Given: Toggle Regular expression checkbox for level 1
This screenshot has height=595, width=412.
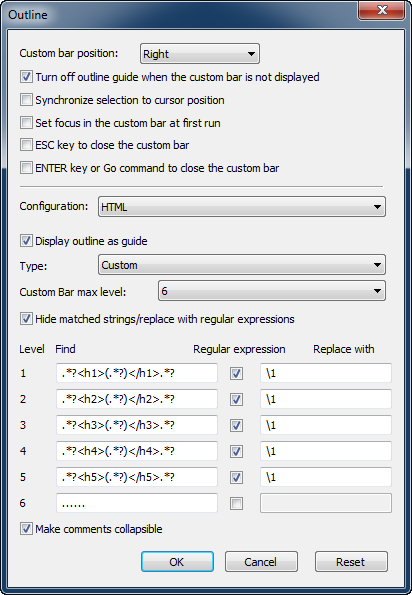Looking at the screenshot, I should coord(236,374).
